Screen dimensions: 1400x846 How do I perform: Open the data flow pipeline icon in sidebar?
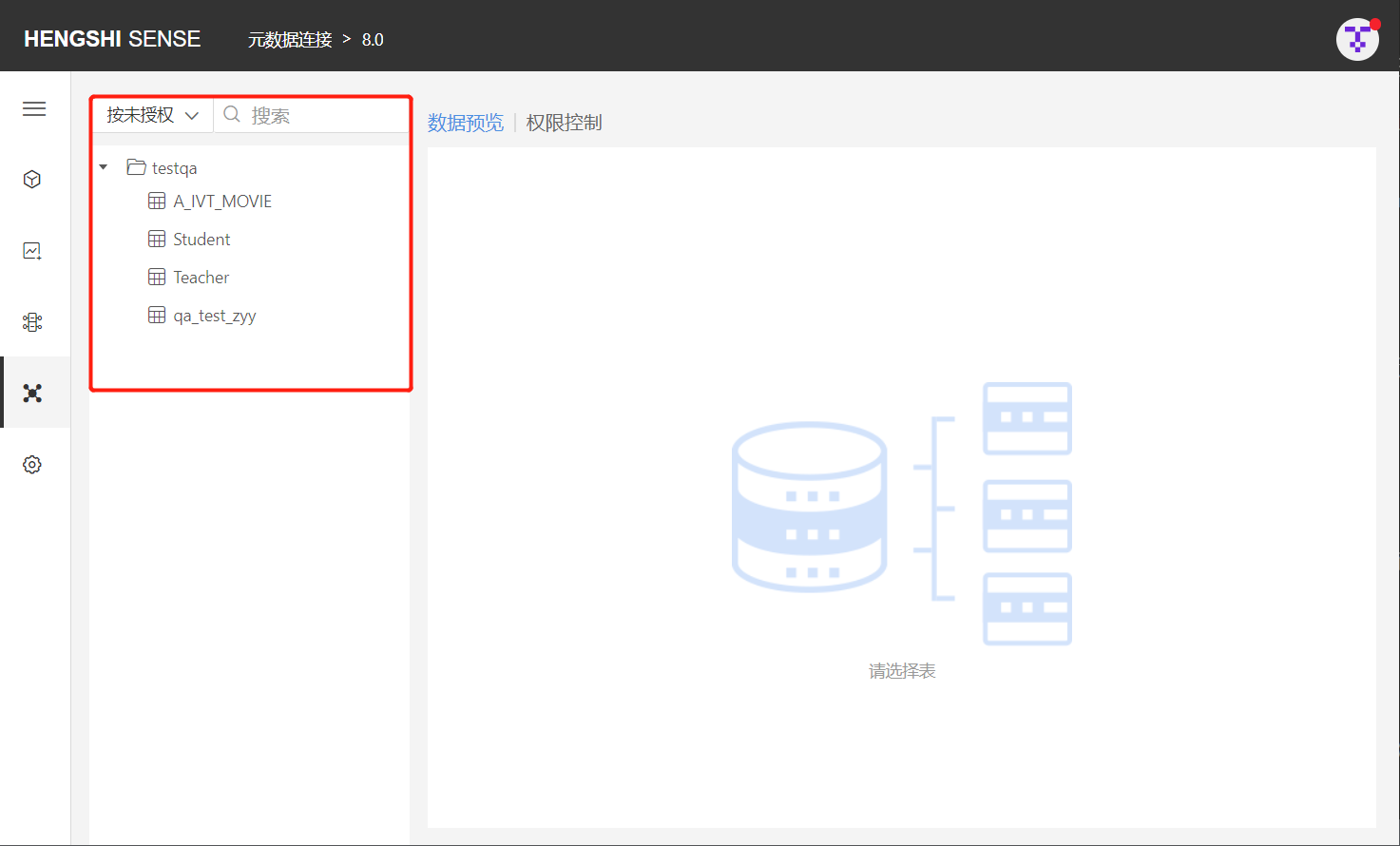point(32,322)
